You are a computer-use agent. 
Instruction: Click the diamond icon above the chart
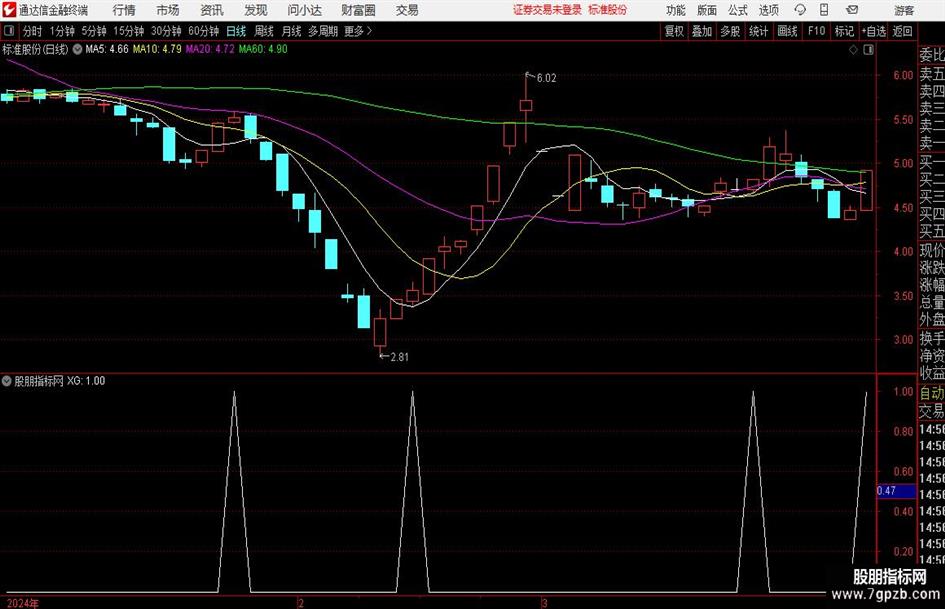click(x=853, y=50)
